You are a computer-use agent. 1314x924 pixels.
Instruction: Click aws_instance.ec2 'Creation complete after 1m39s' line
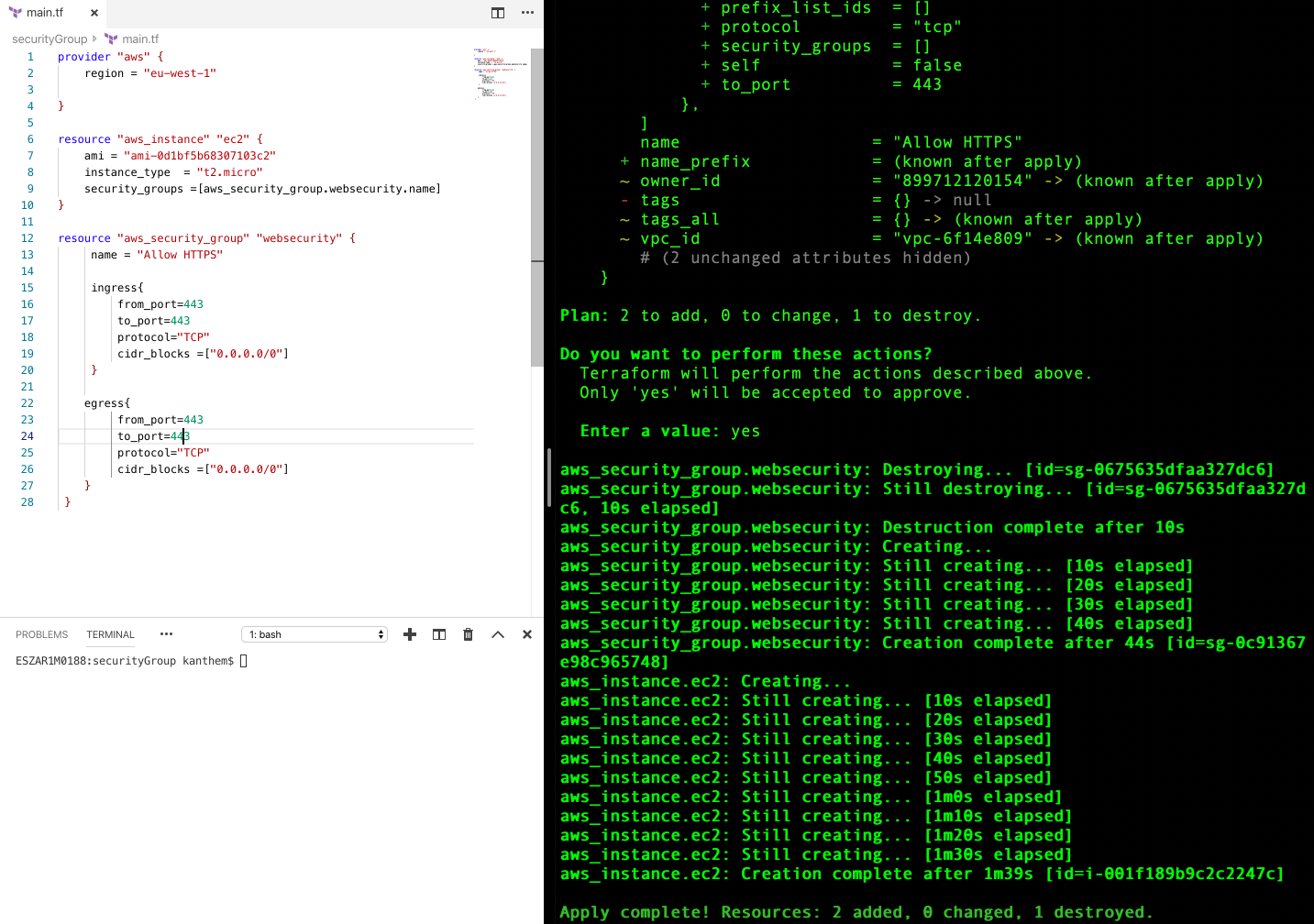click(x=922, y=874)
